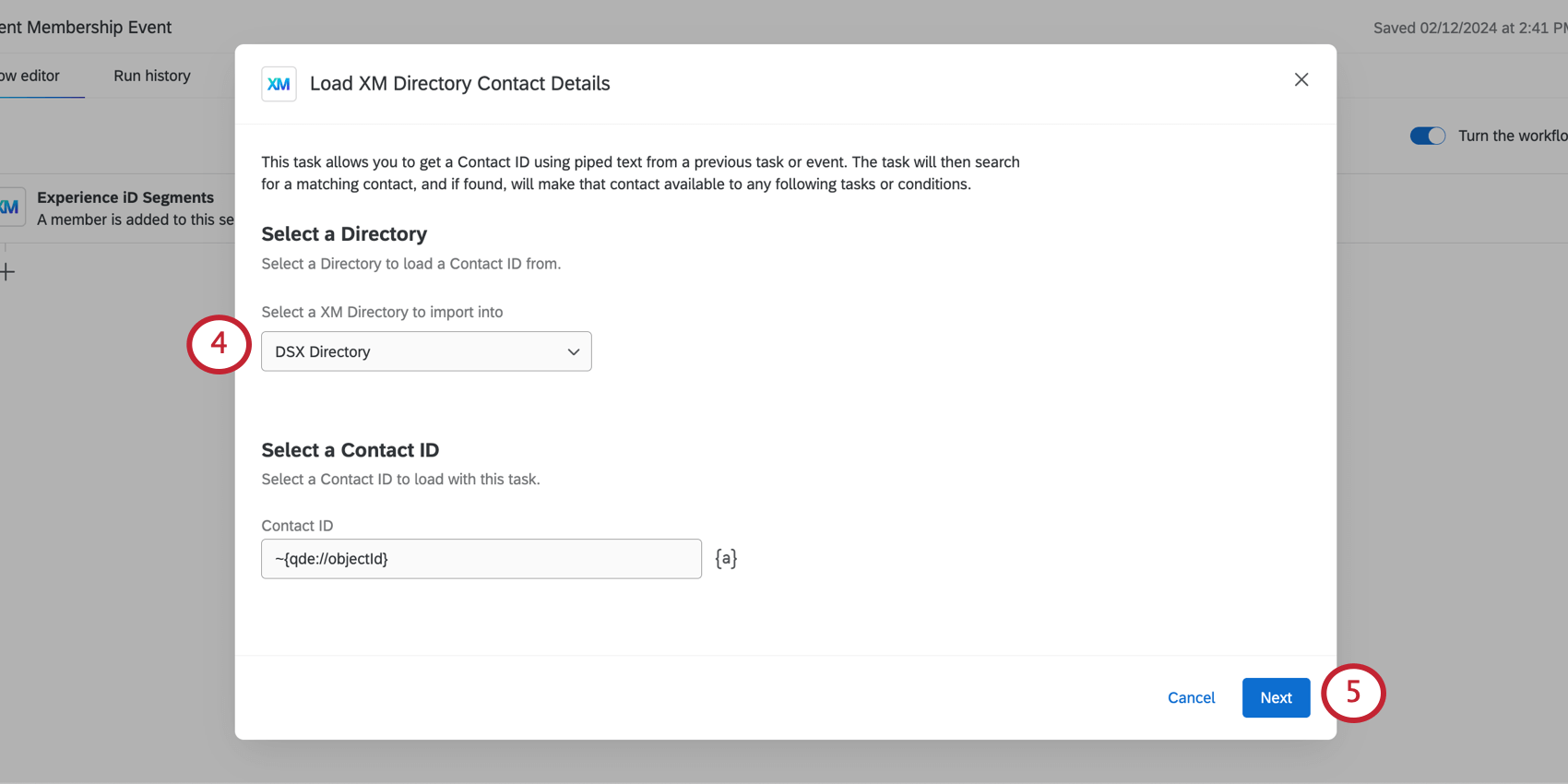The width and height of the screenshot is (1568, 784).
Task: Click the Select a Contact ID heading
Action: click(x=350, y=450)
